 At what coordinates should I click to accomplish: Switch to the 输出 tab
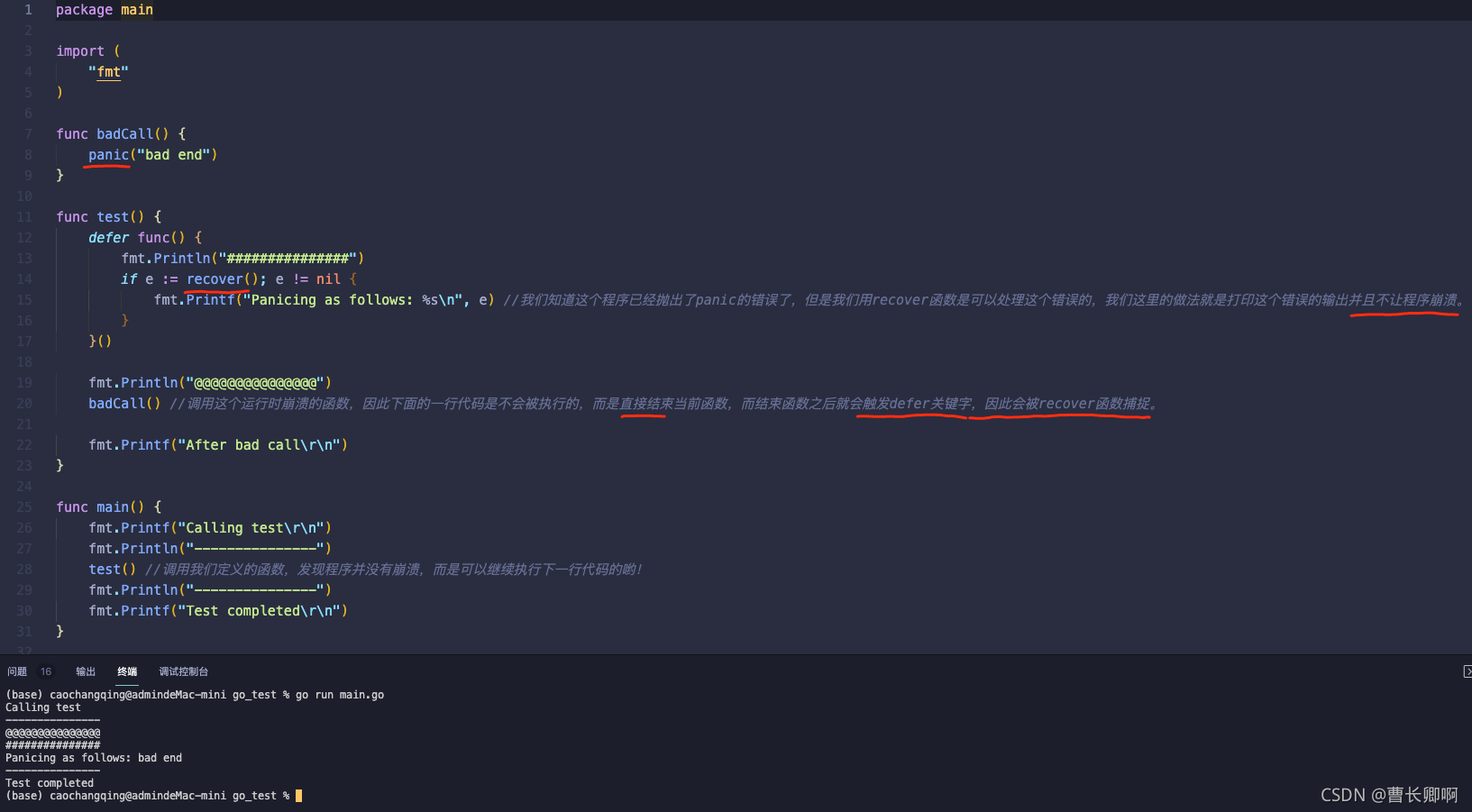[86, 671]
